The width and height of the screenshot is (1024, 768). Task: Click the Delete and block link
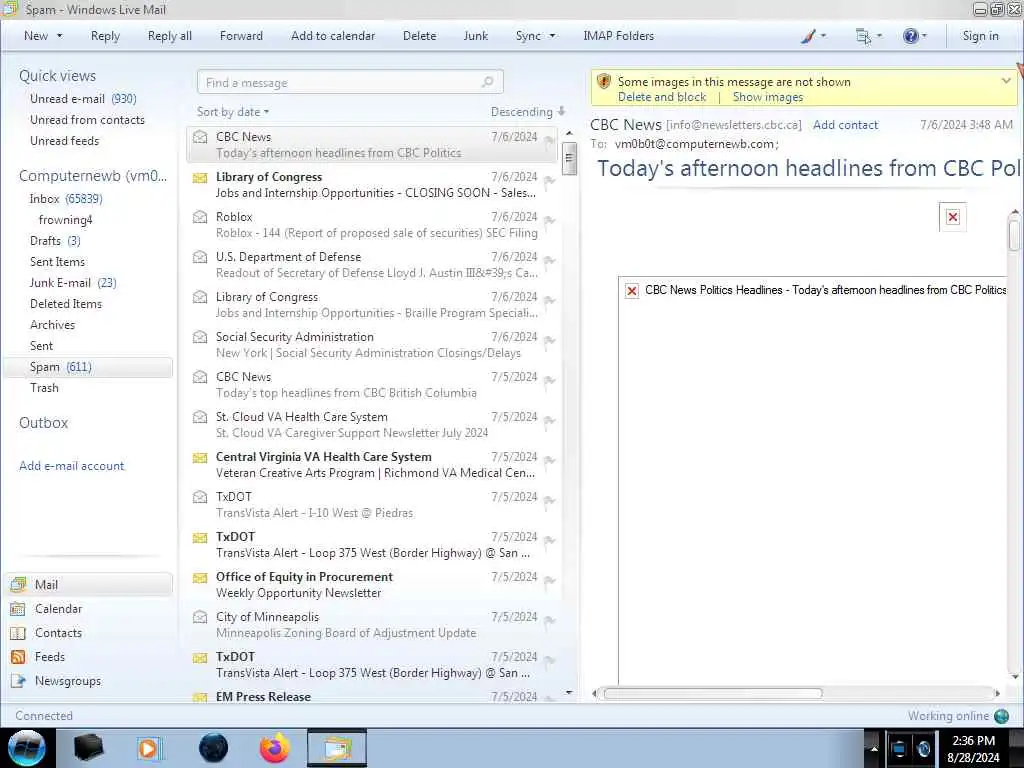coord(662,97)
